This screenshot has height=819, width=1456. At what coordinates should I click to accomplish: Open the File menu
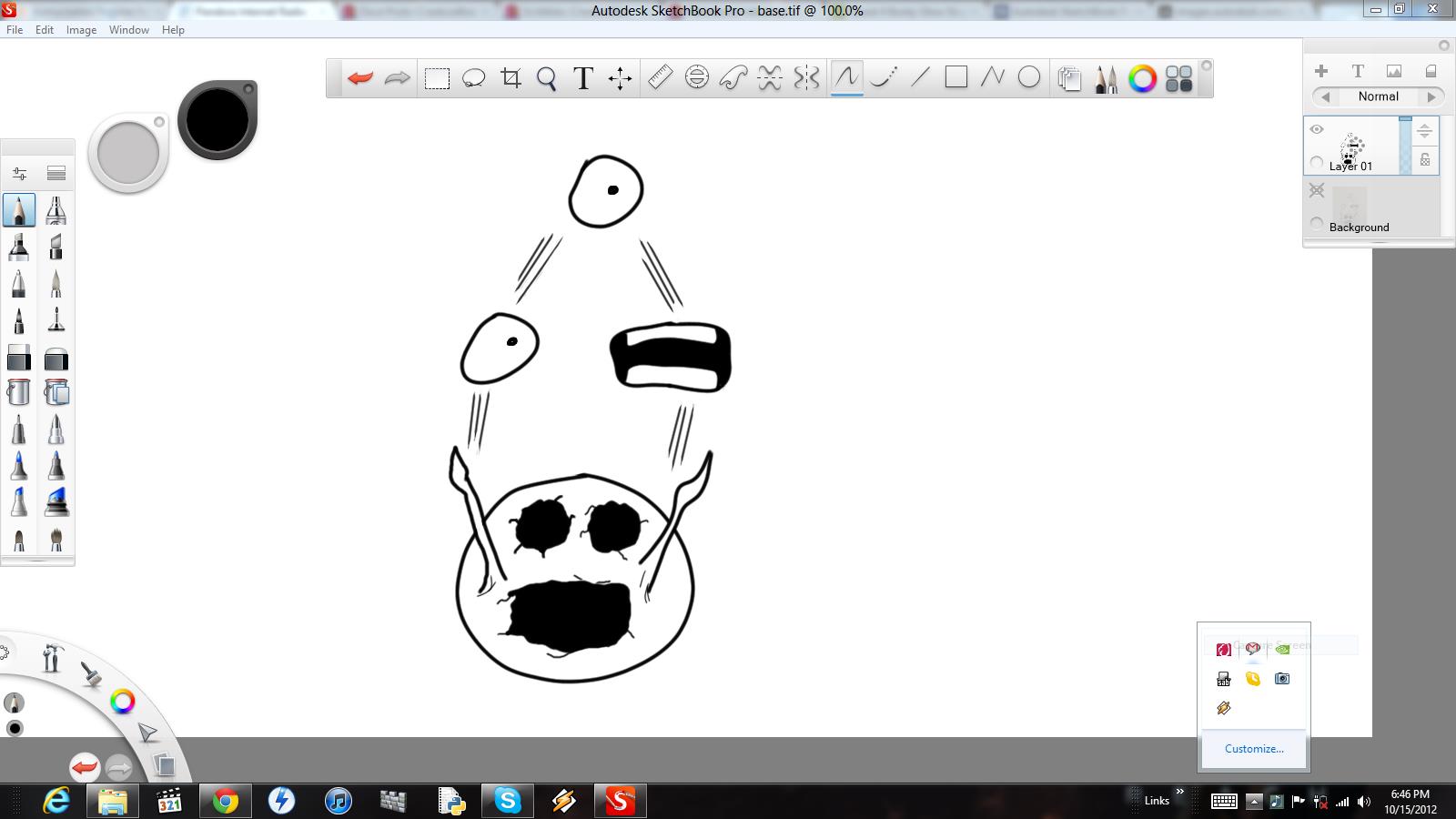coord(15,30)
